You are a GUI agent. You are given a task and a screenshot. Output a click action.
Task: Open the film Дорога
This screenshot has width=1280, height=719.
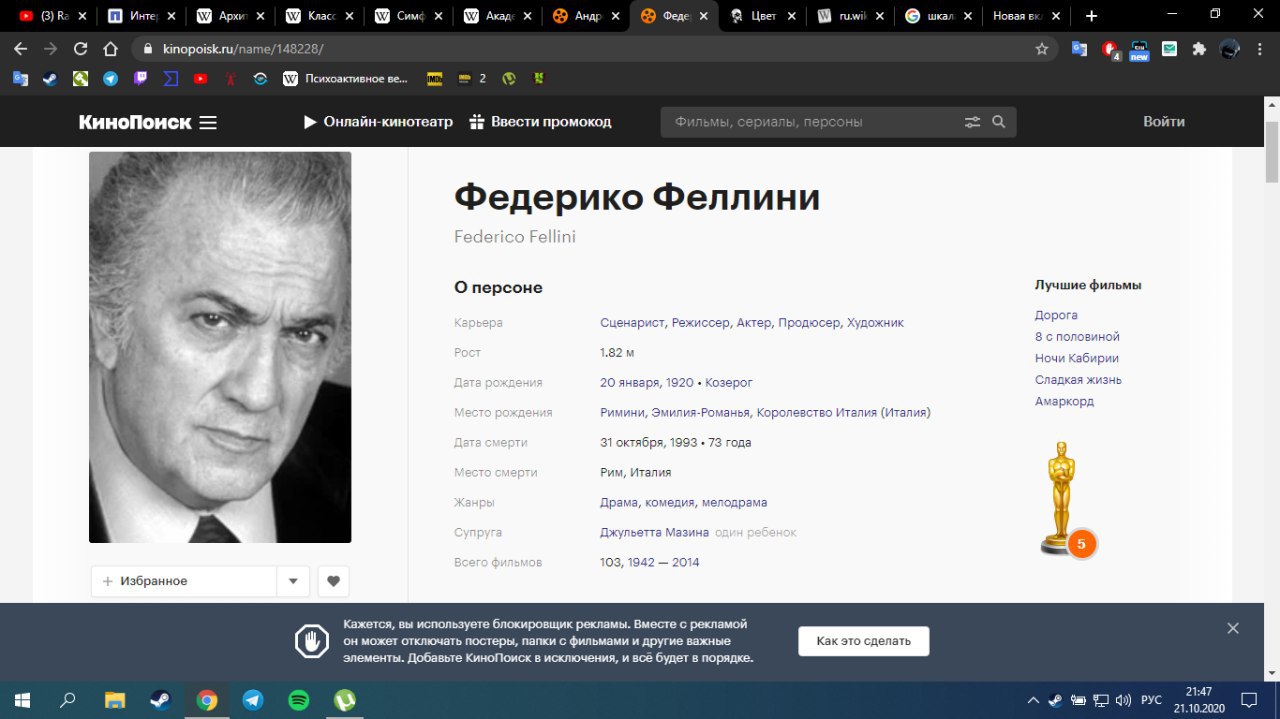(1056, 315)
